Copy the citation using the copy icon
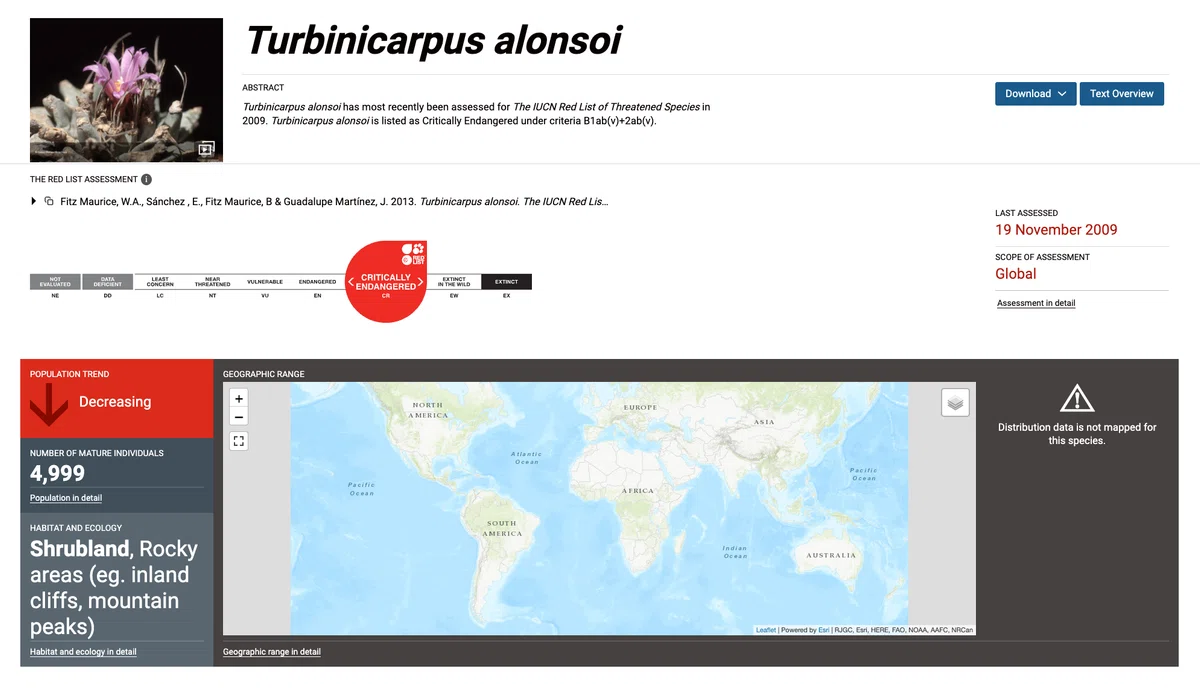1200x689 pixels. point(49,202)
